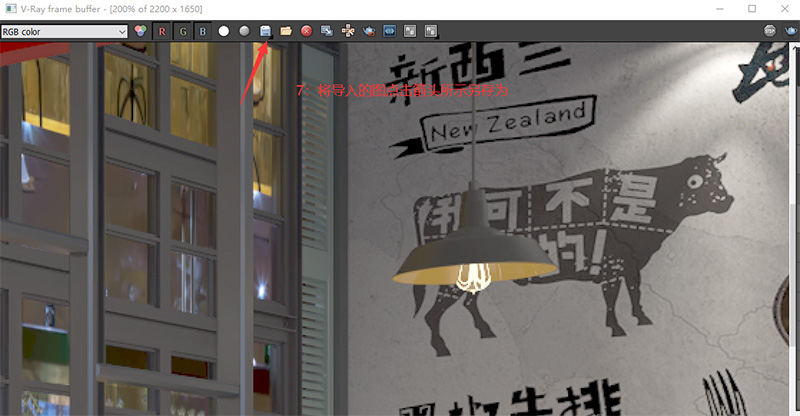Enable monochromatic mode gray circle

coord(244,31)
